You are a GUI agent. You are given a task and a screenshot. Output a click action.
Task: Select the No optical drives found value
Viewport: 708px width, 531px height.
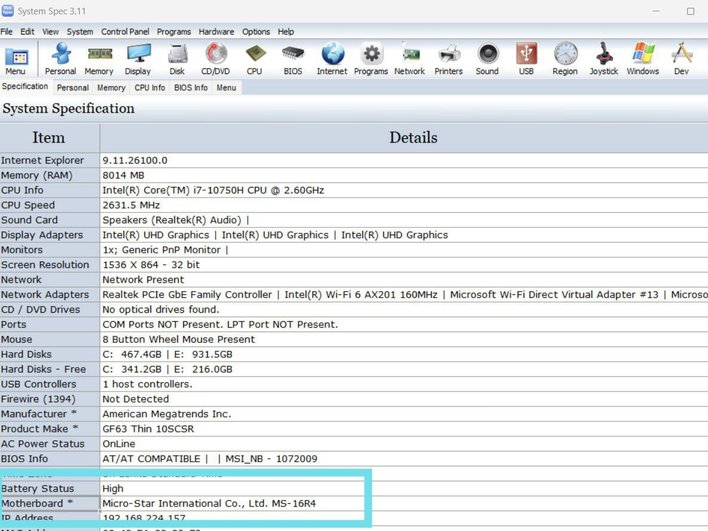point(161,309)
